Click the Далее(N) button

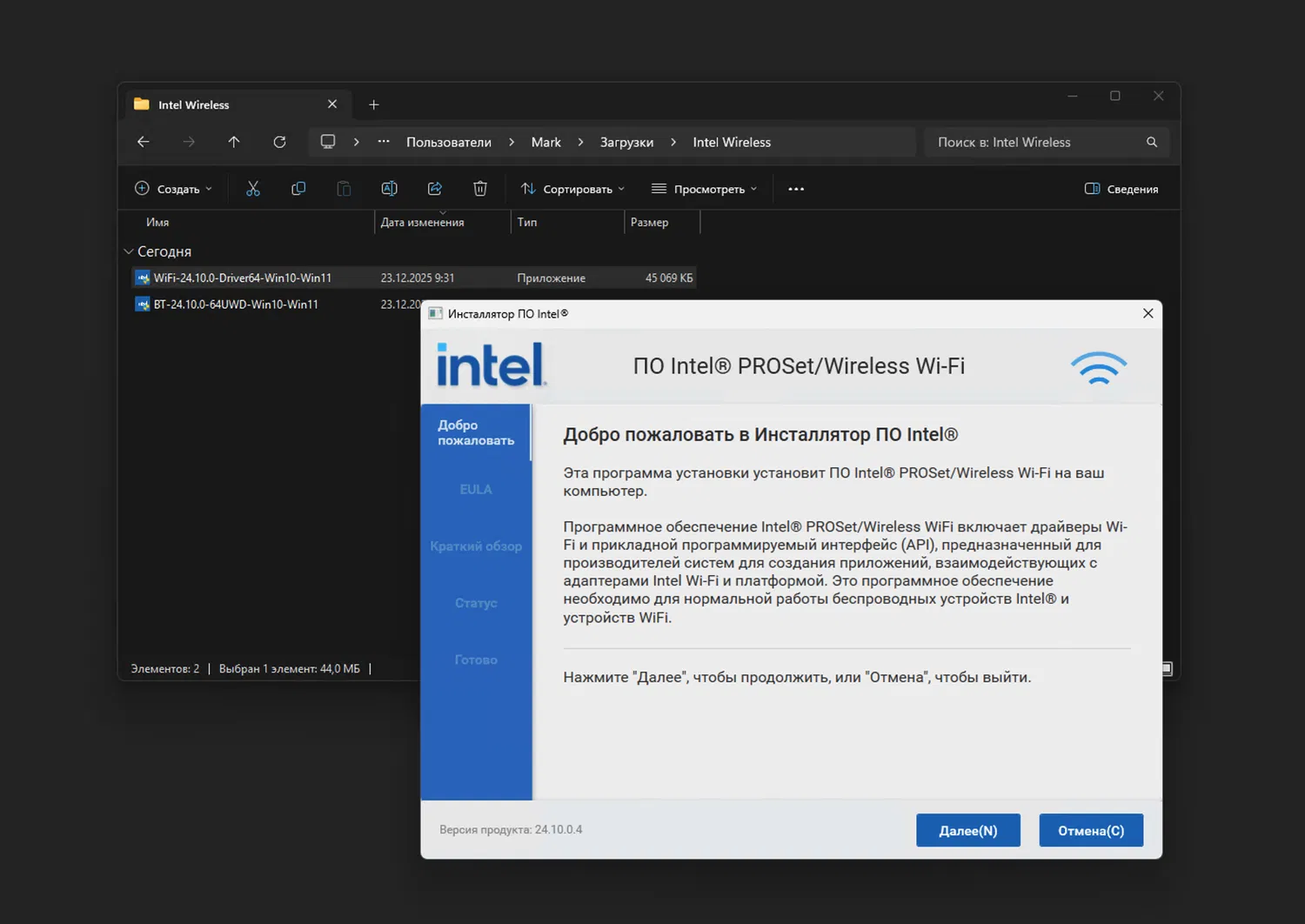tap(967, 830)
